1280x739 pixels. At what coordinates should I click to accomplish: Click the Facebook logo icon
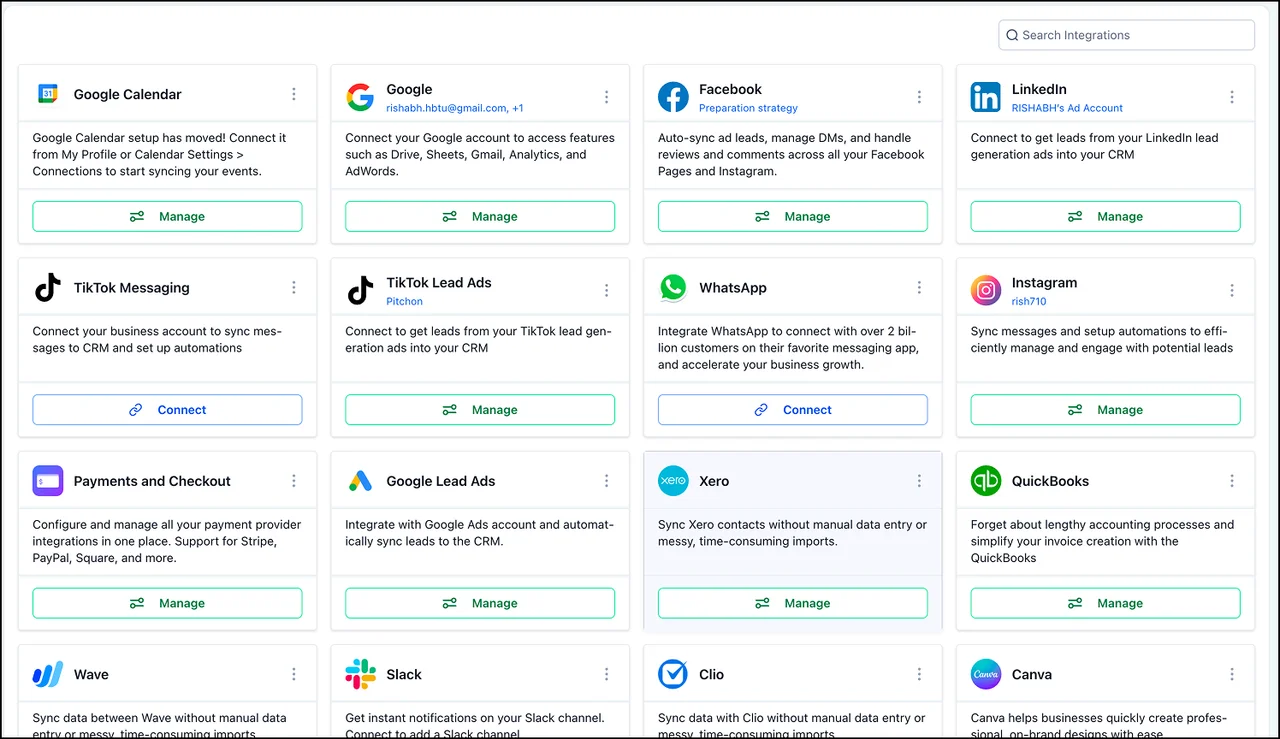point(673,97)
